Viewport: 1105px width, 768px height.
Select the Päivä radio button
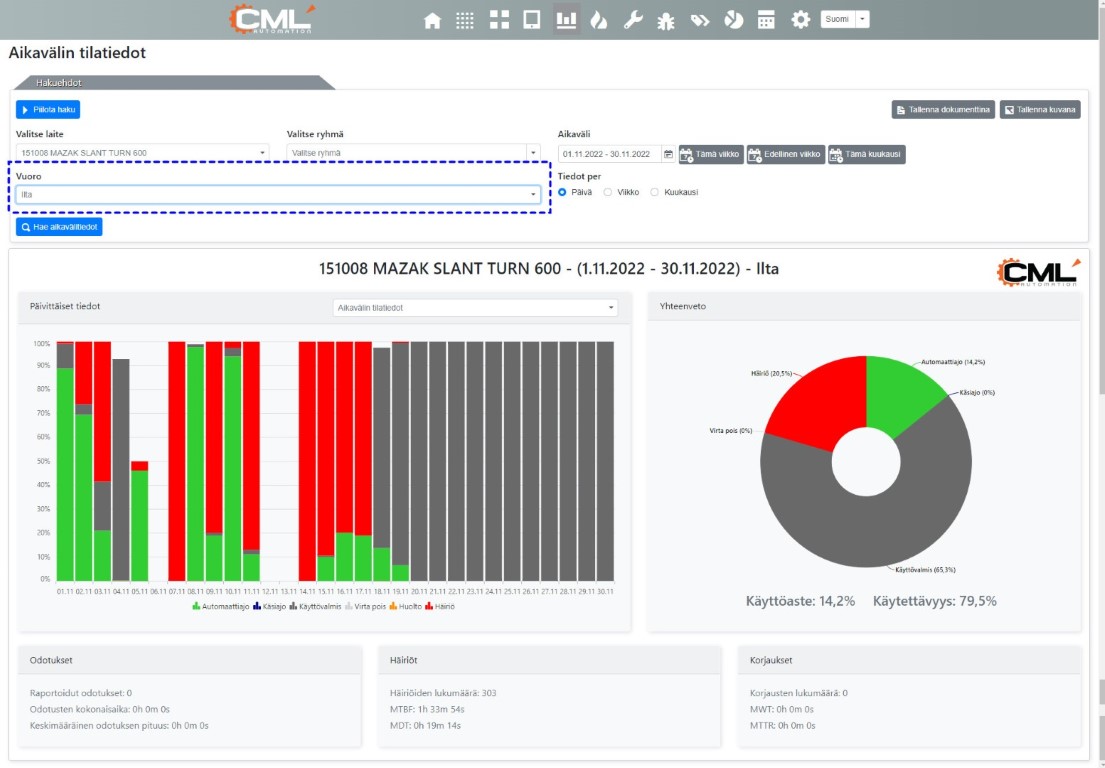click(x=563, y=192)
